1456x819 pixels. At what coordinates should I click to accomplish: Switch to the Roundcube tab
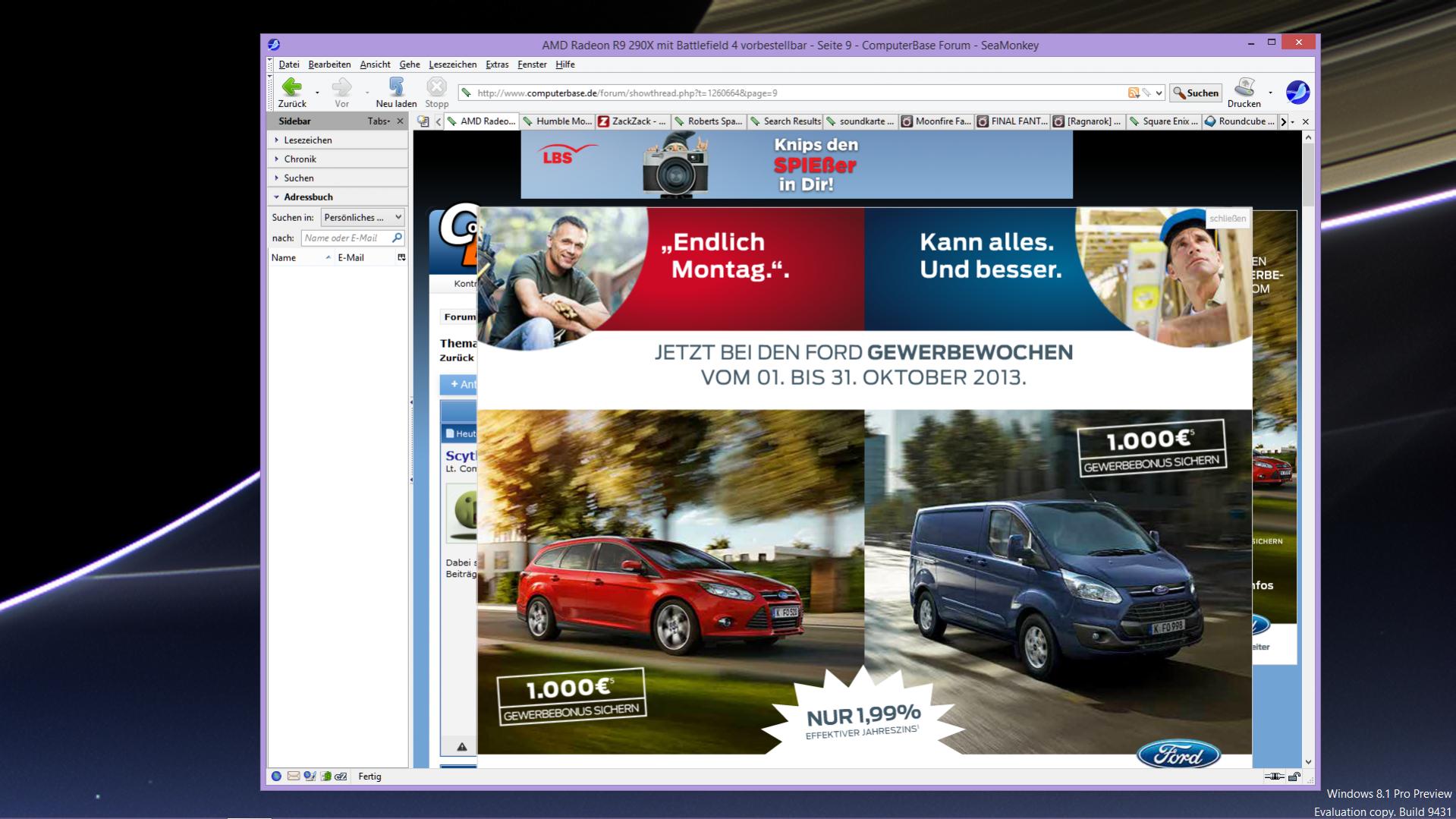click(1240, 121)
